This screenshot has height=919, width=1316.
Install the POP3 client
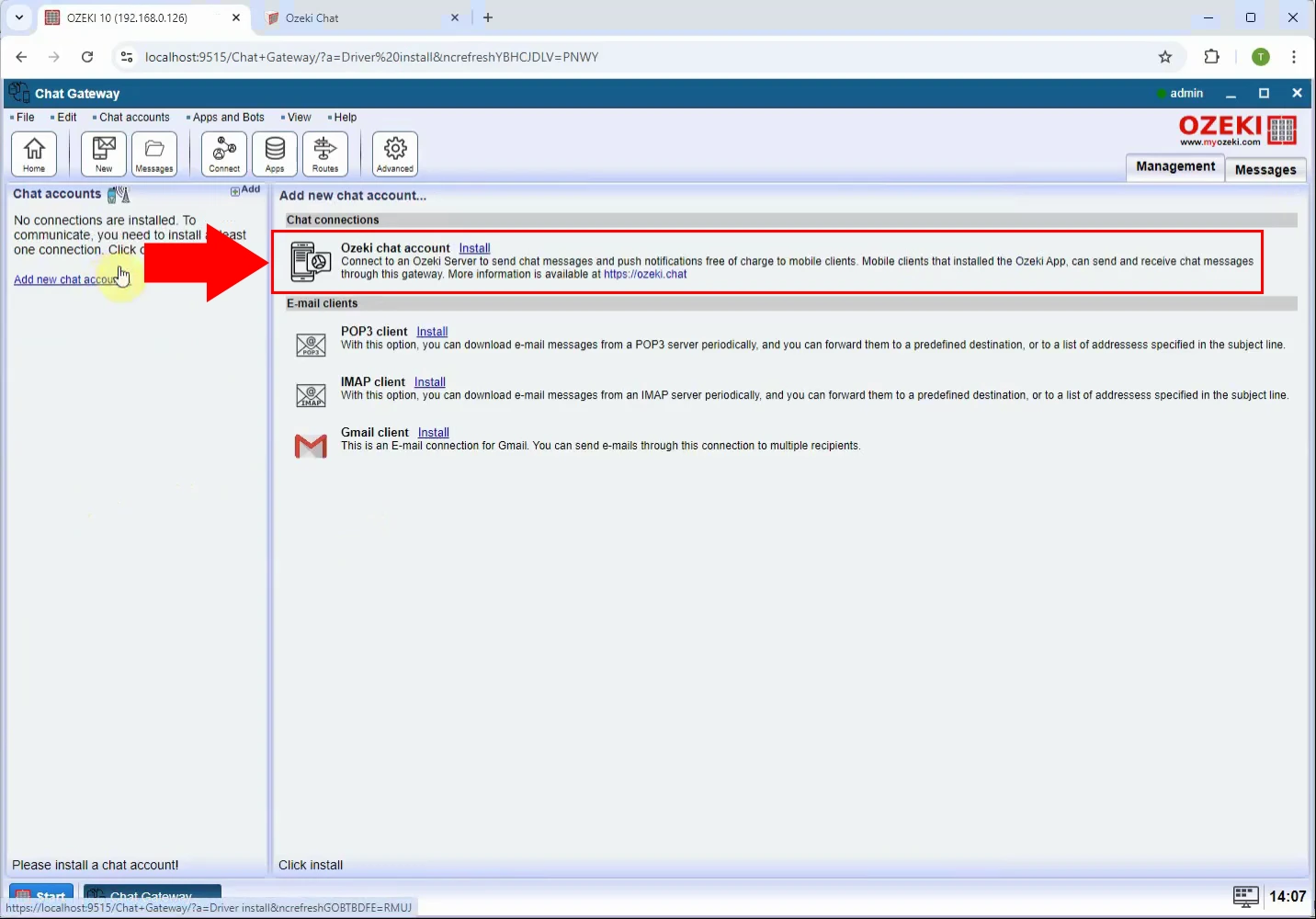432,332
